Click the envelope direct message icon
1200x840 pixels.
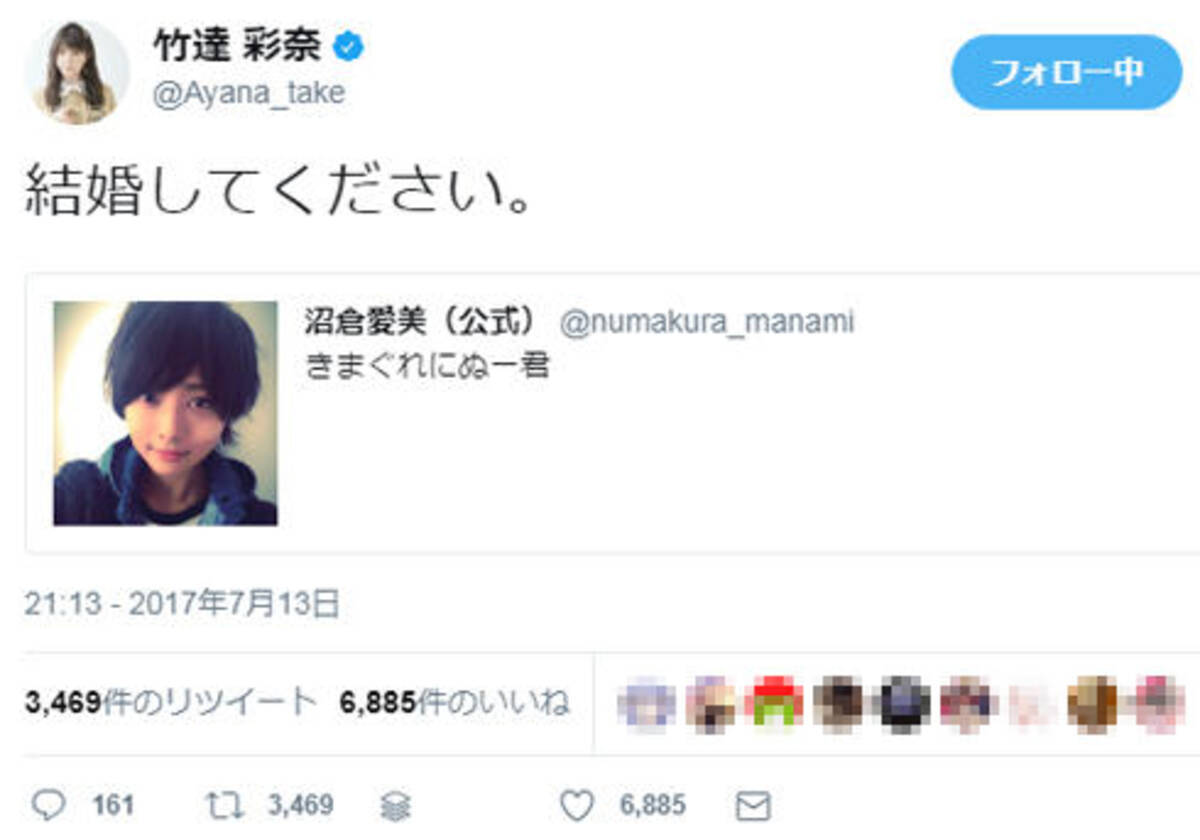tap(752, 805)
